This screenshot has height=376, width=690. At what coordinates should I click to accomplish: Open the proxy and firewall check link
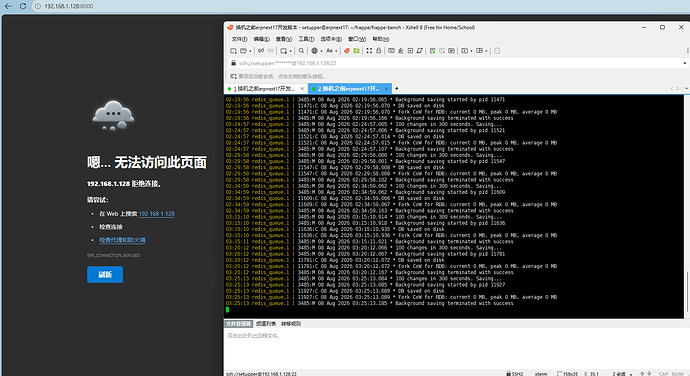coord(122,240)
